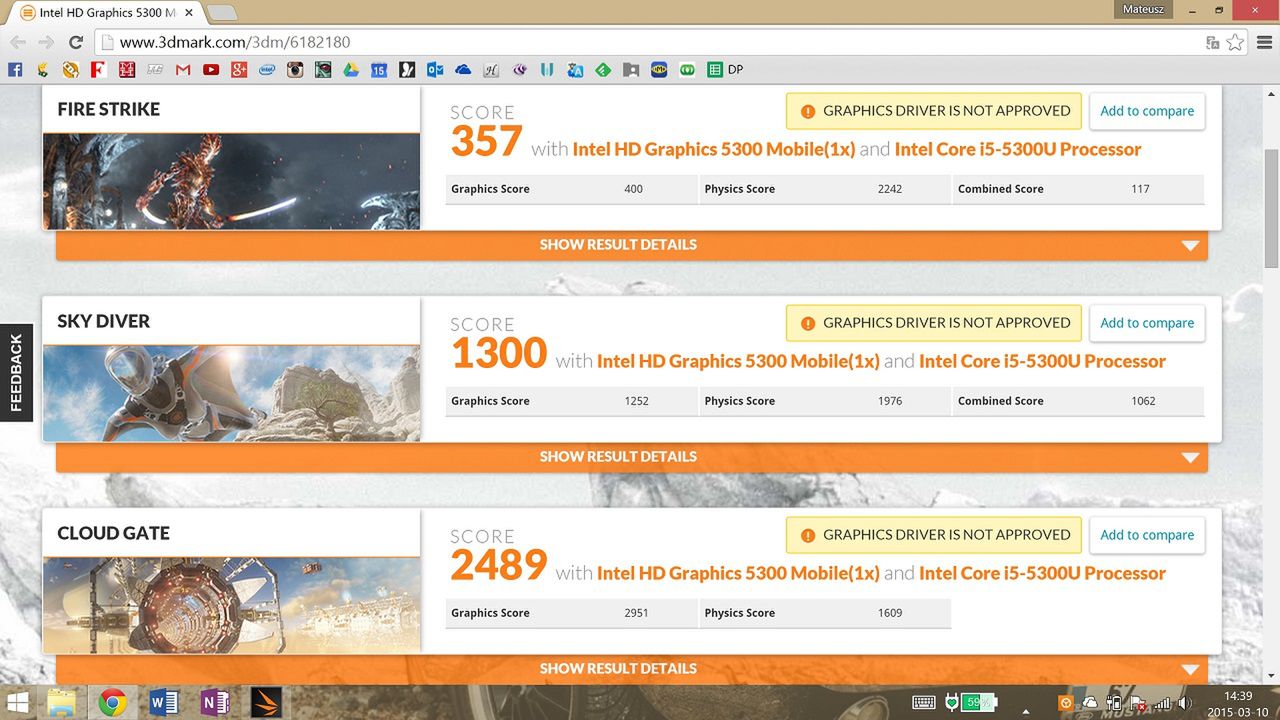Click the FEEDBACK sidebar tab
The image size is (1280, 720).
(x=16, y=372)
